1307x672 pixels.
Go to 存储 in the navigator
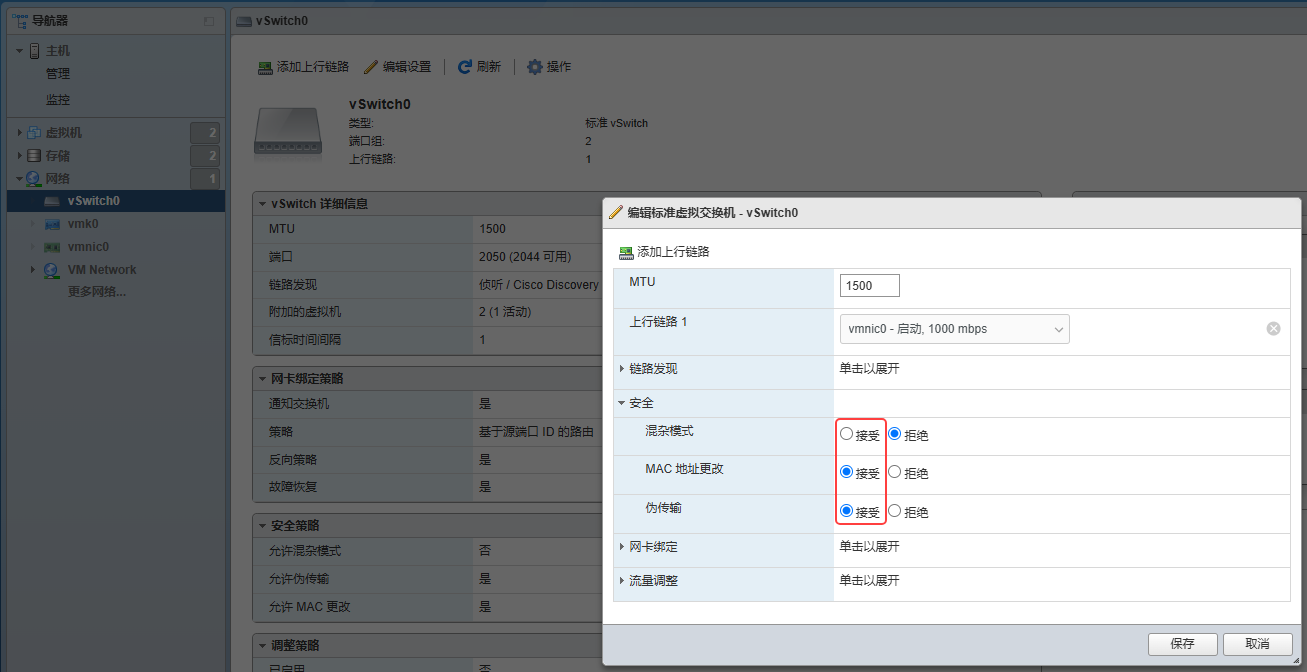pos(58,156)
